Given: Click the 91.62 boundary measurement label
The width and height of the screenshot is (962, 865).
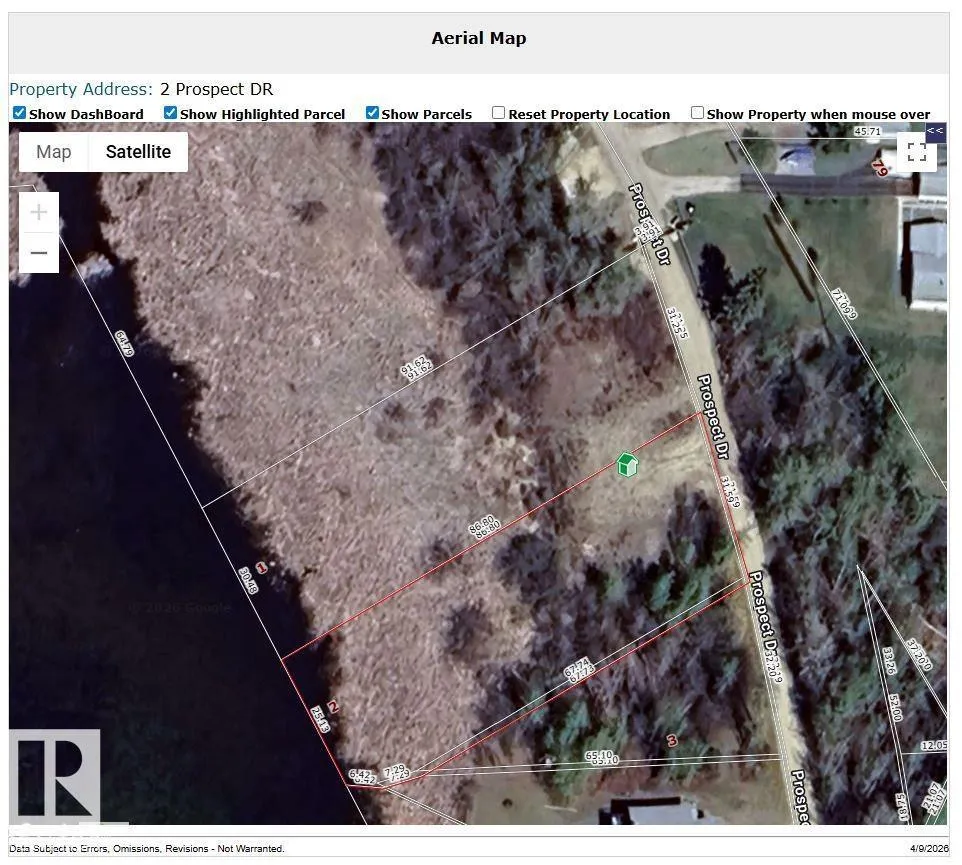Looking at the screenshot, I should click(416, 369).
